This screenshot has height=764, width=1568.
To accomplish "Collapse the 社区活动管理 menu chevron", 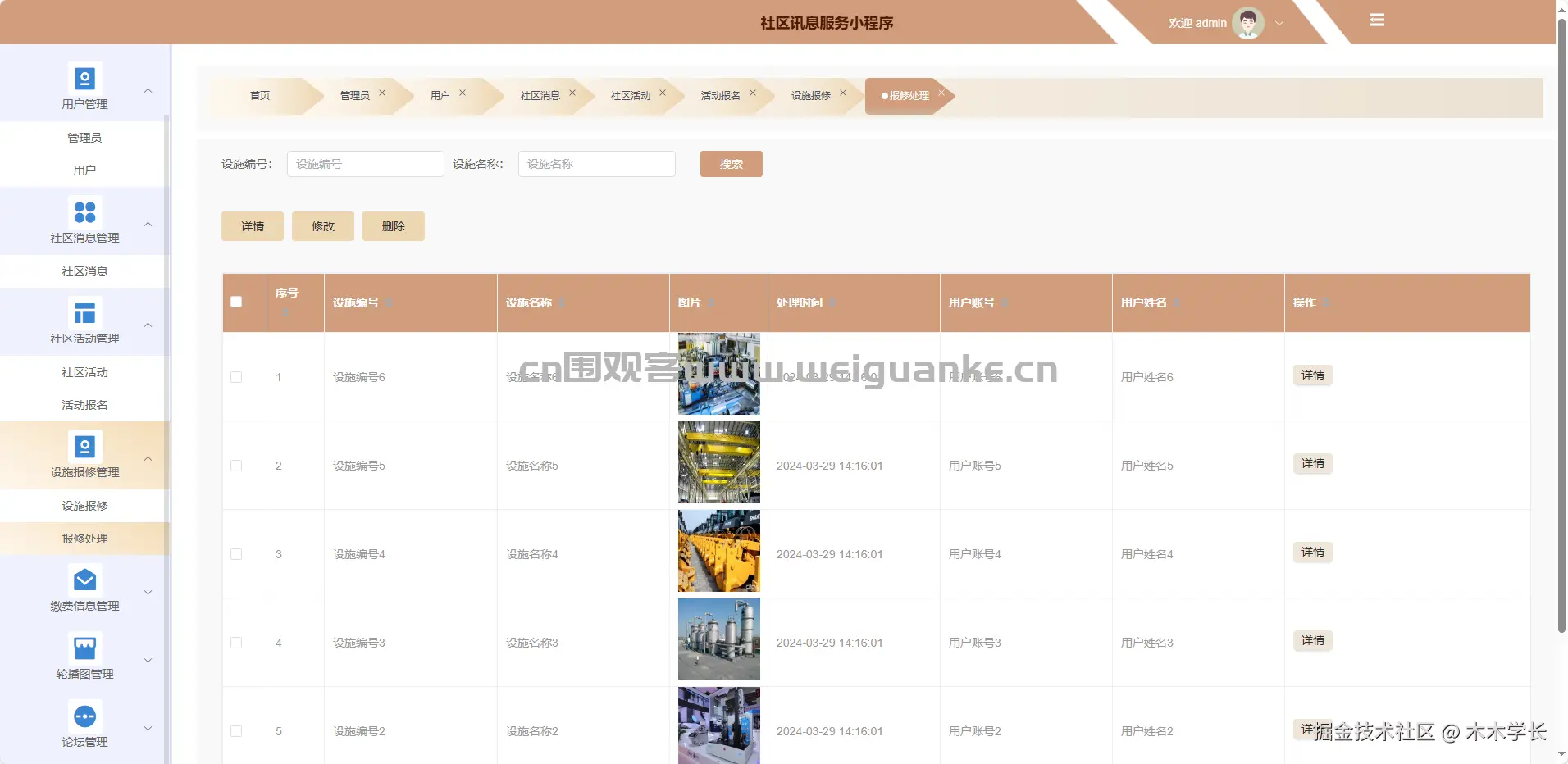I will [x=148, y=325].
